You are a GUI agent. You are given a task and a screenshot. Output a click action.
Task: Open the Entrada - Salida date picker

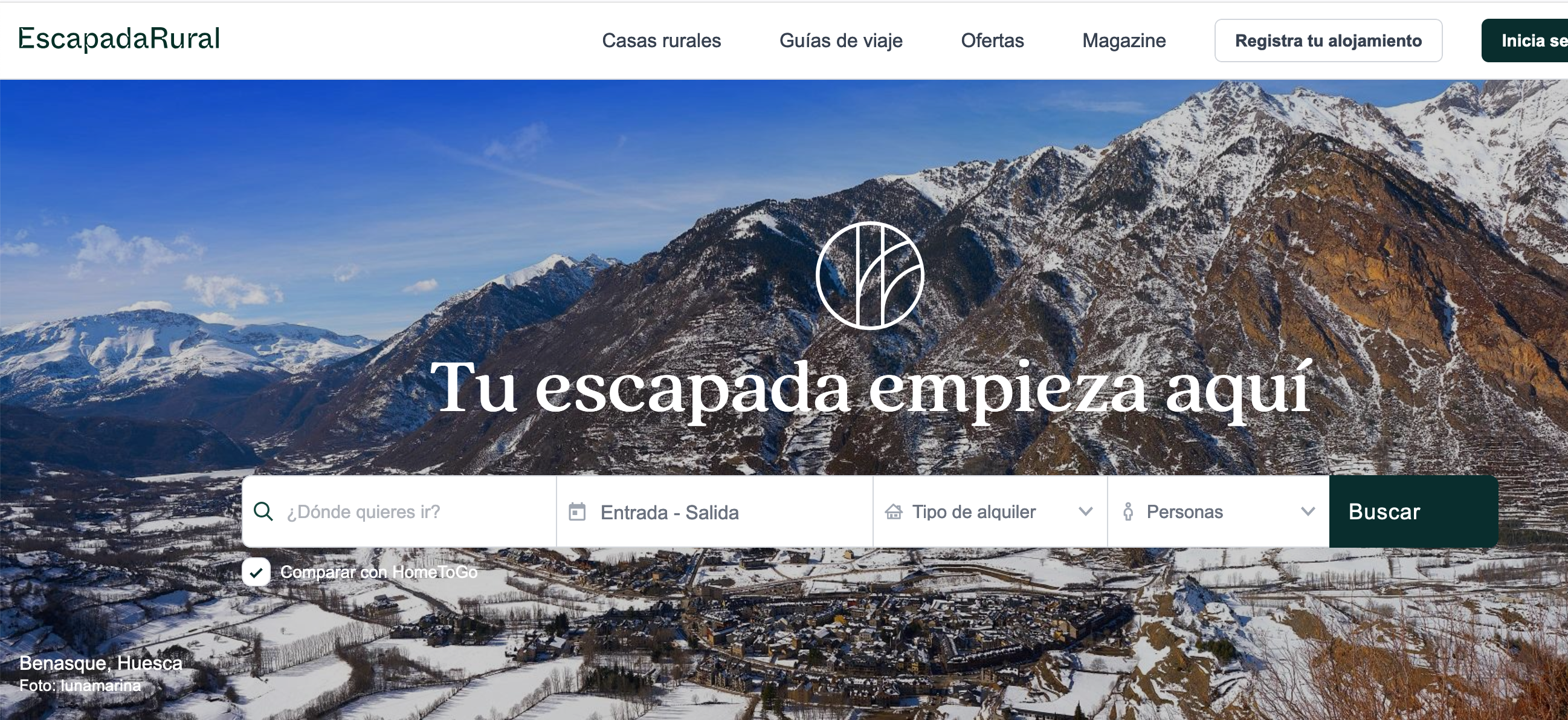[715, 511]
